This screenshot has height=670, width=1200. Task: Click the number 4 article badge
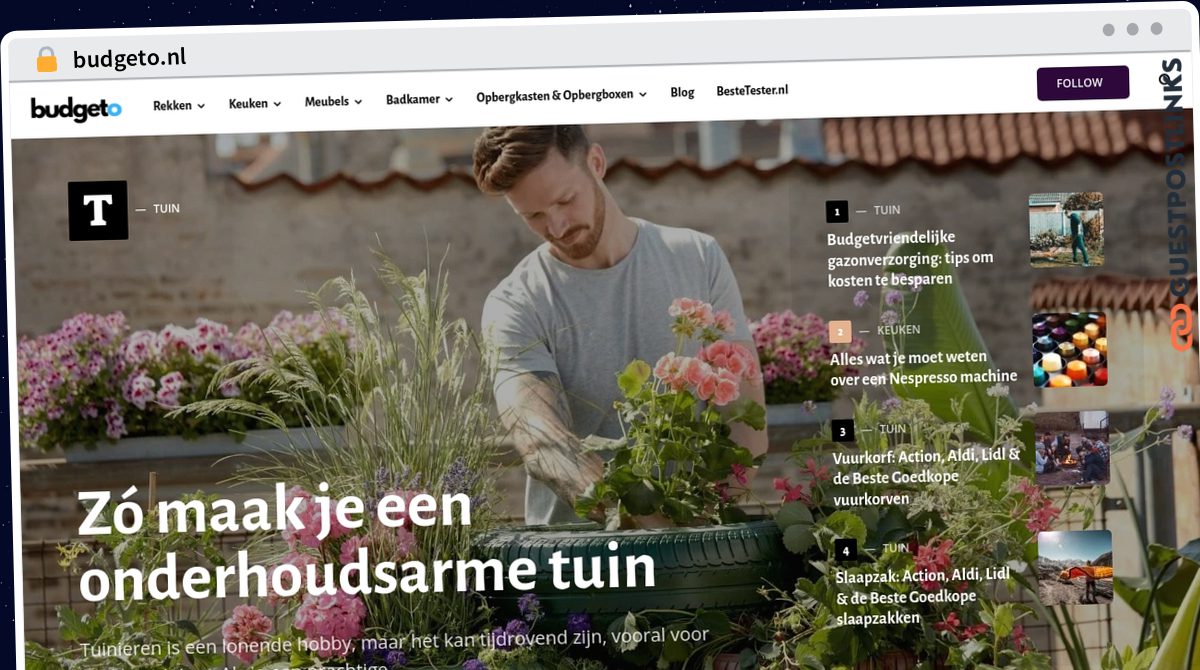pyautogui.click(x=845, y=550)
